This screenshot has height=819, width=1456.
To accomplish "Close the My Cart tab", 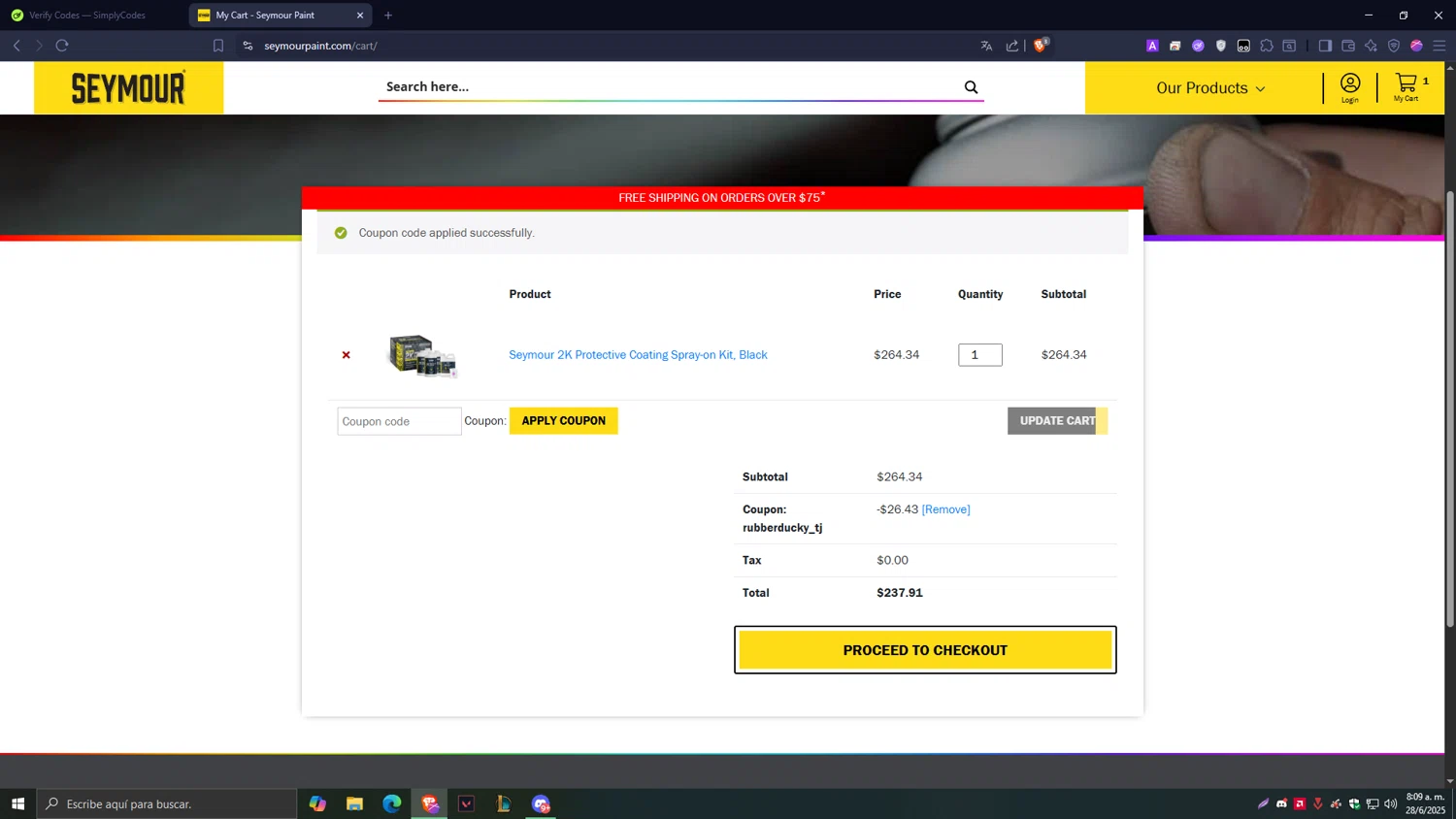I will pyautogui.click(x=360, y=16).
